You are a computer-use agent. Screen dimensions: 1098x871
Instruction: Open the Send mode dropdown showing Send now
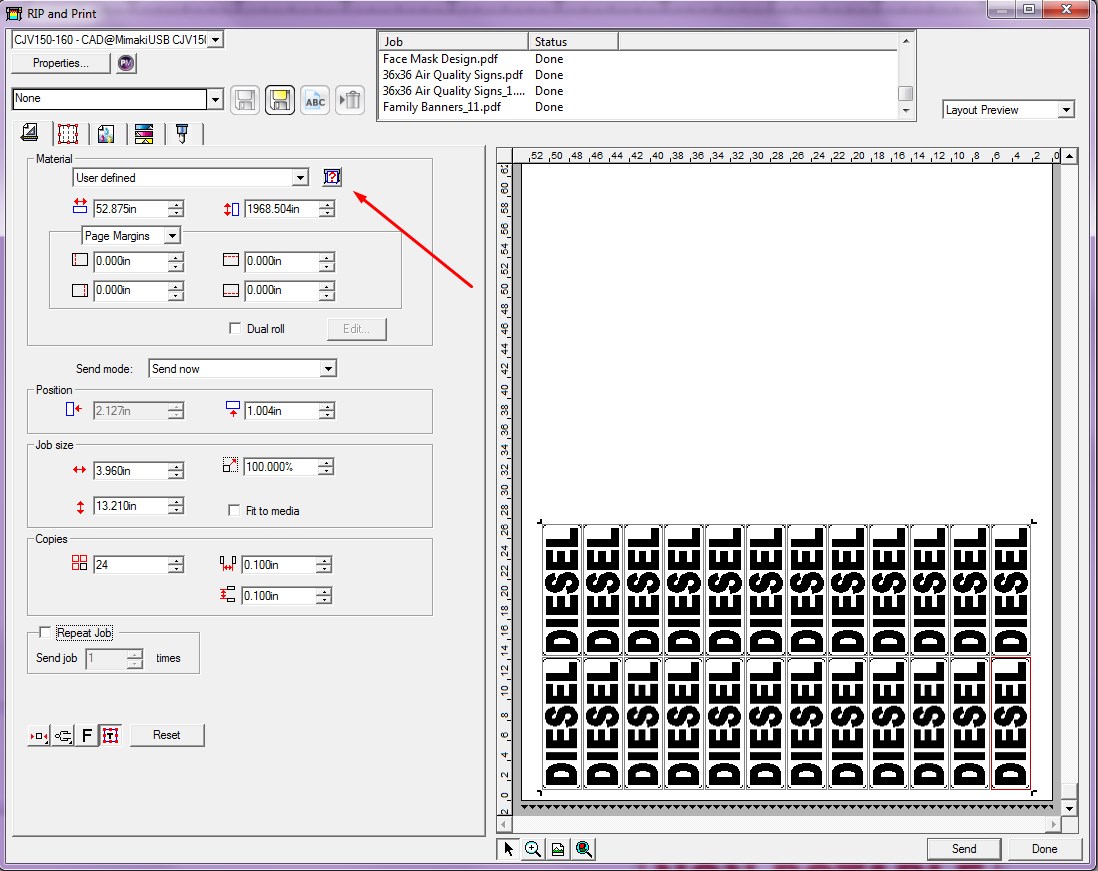[328, 369]
